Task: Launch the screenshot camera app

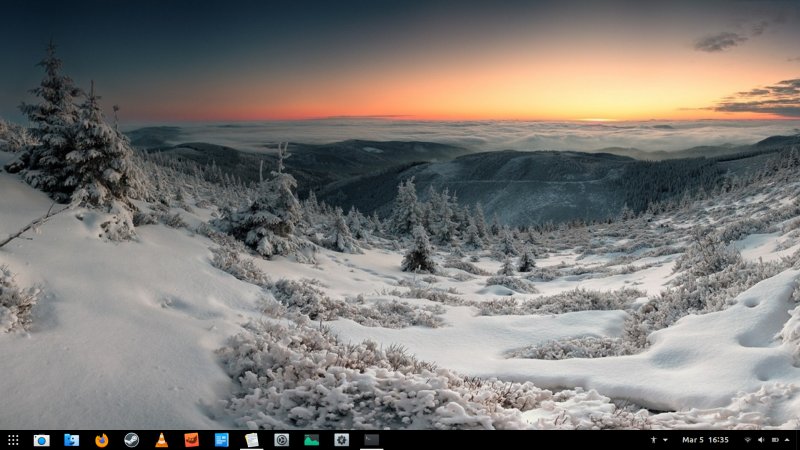Action: pos(41,440)
